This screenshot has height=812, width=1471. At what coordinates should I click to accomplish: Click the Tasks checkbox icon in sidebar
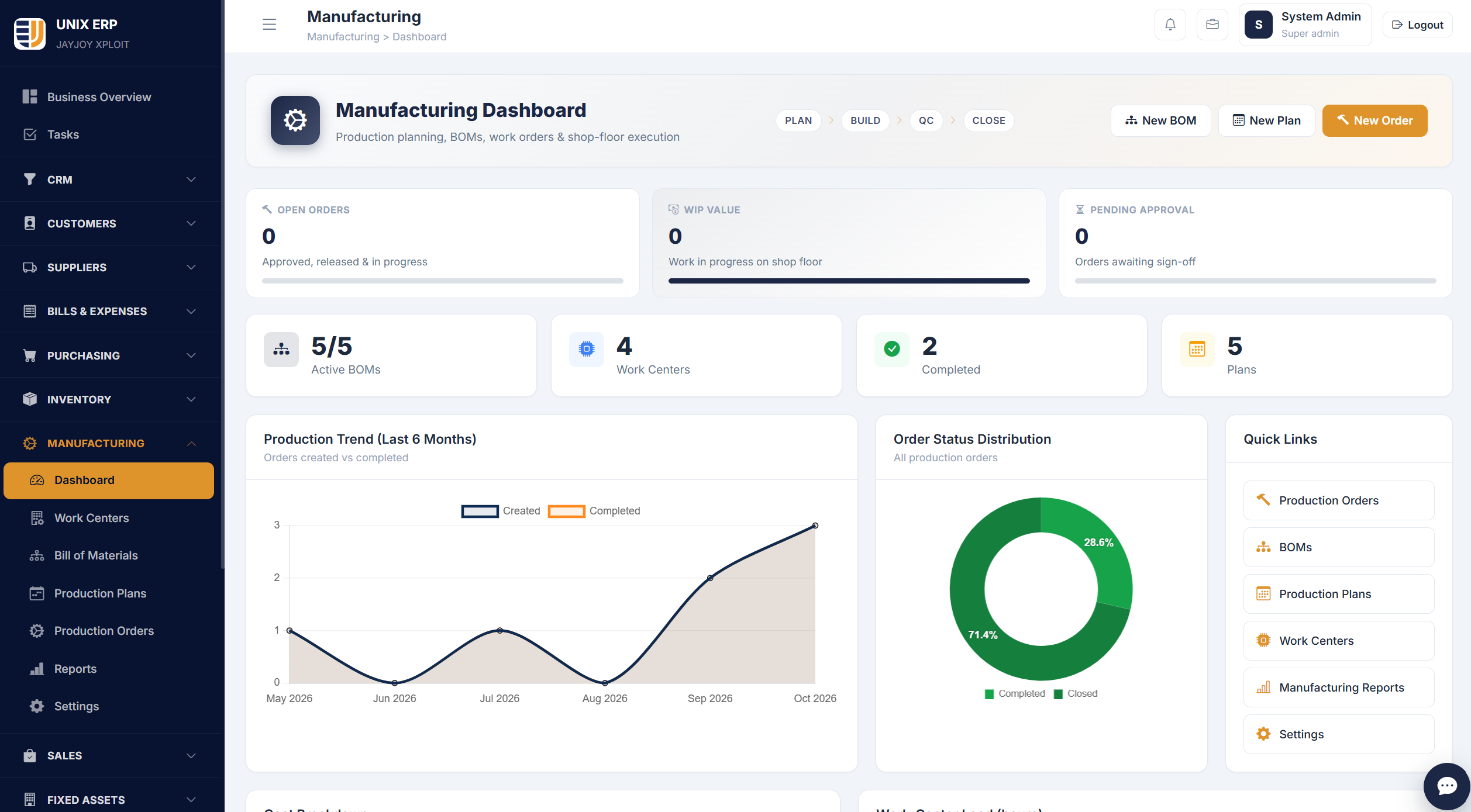click(x=30, y=134)
